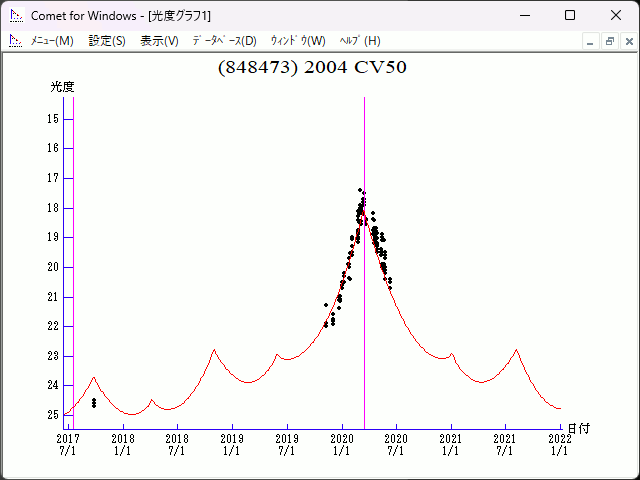
Task: Close the Comet for Windows application
Action: 616,15
